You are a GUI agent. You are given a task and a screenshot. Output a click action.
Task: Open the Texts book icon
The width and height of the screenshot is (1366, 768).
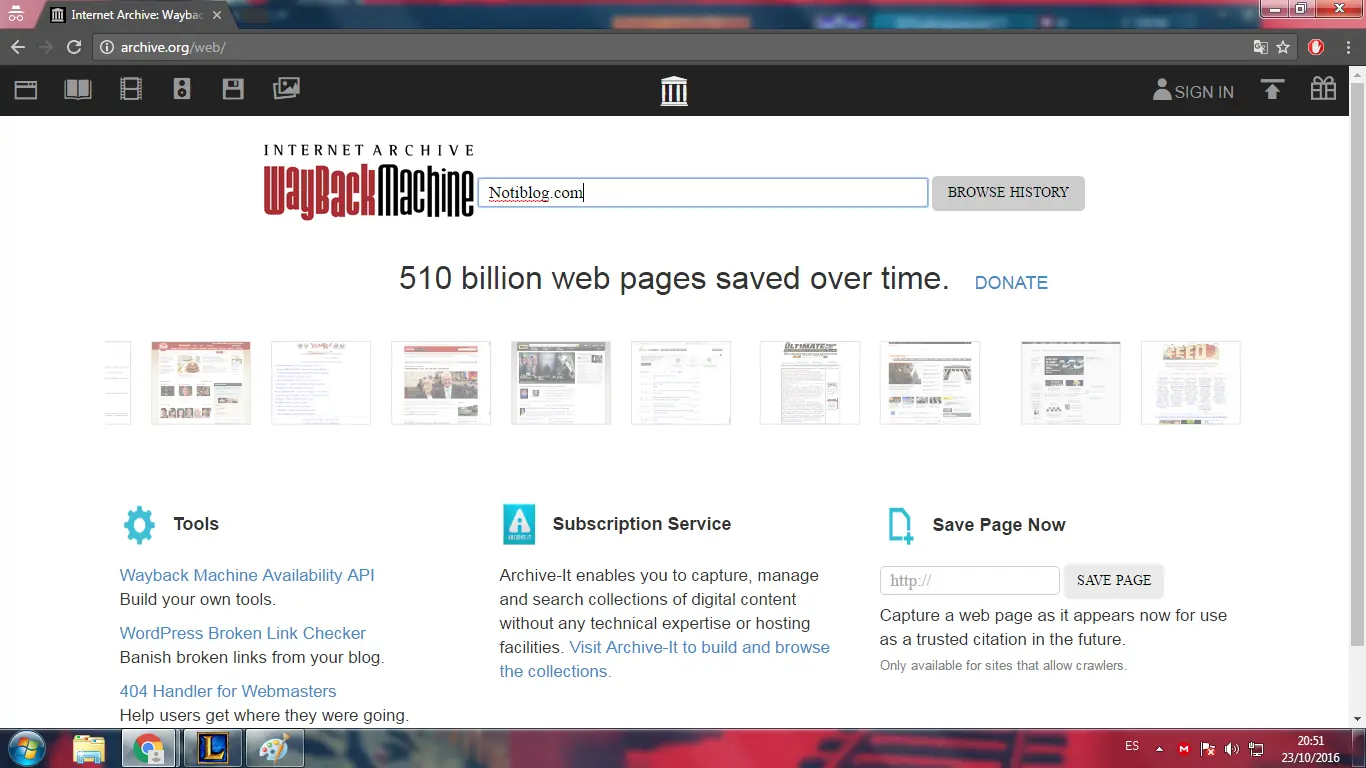click(78, 90)
